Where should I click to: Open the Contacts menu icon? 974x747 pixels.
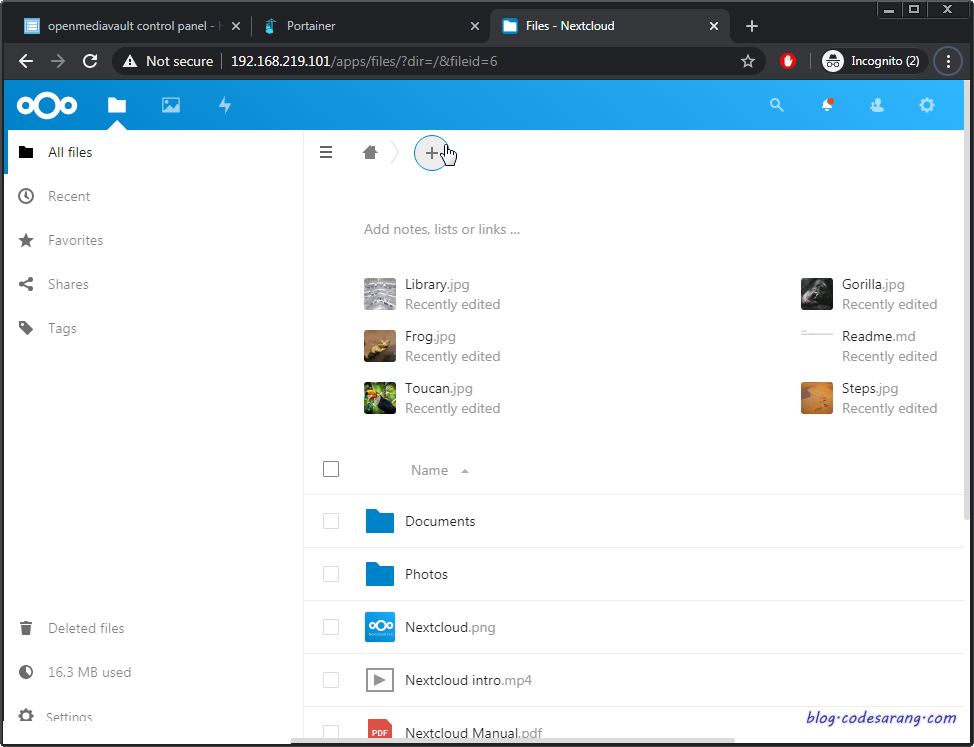point(877,105)
